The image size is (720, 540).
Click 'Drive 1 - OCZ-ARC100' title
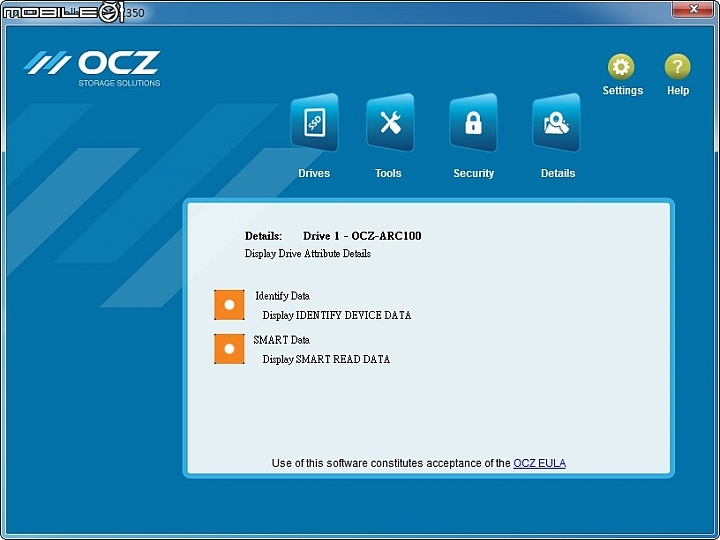click(x=362, y=236)
